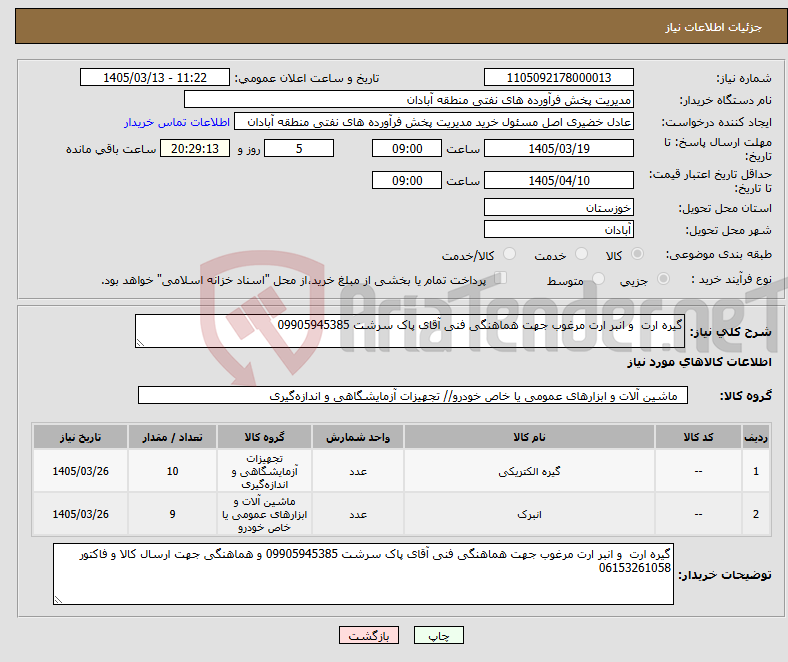Screen dimensions: 788x662
Task: Click the ماشین آلات و ابزارهای عمومی group cell
Action: pos(264,514)
